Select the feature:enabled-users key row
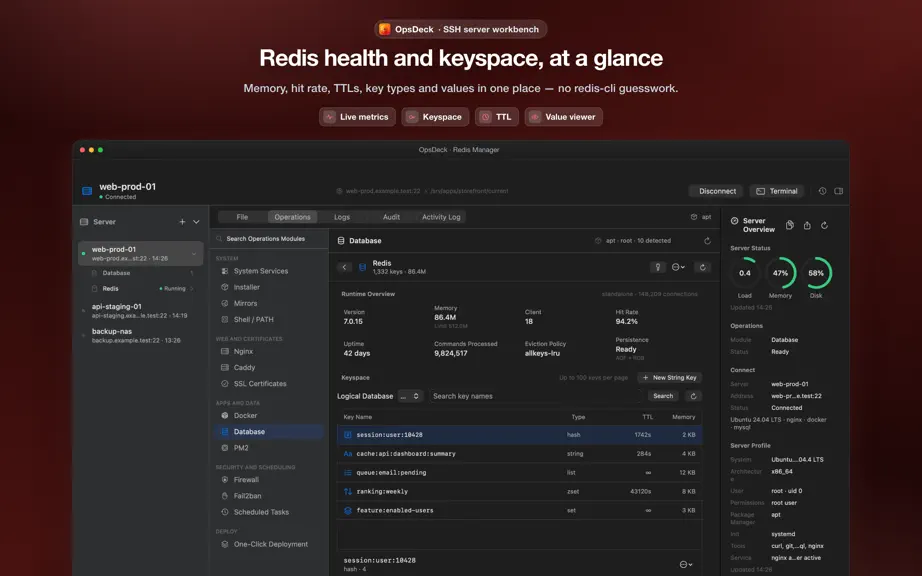Viewport: 922px width, 576px height. click(x=520, y=510)
